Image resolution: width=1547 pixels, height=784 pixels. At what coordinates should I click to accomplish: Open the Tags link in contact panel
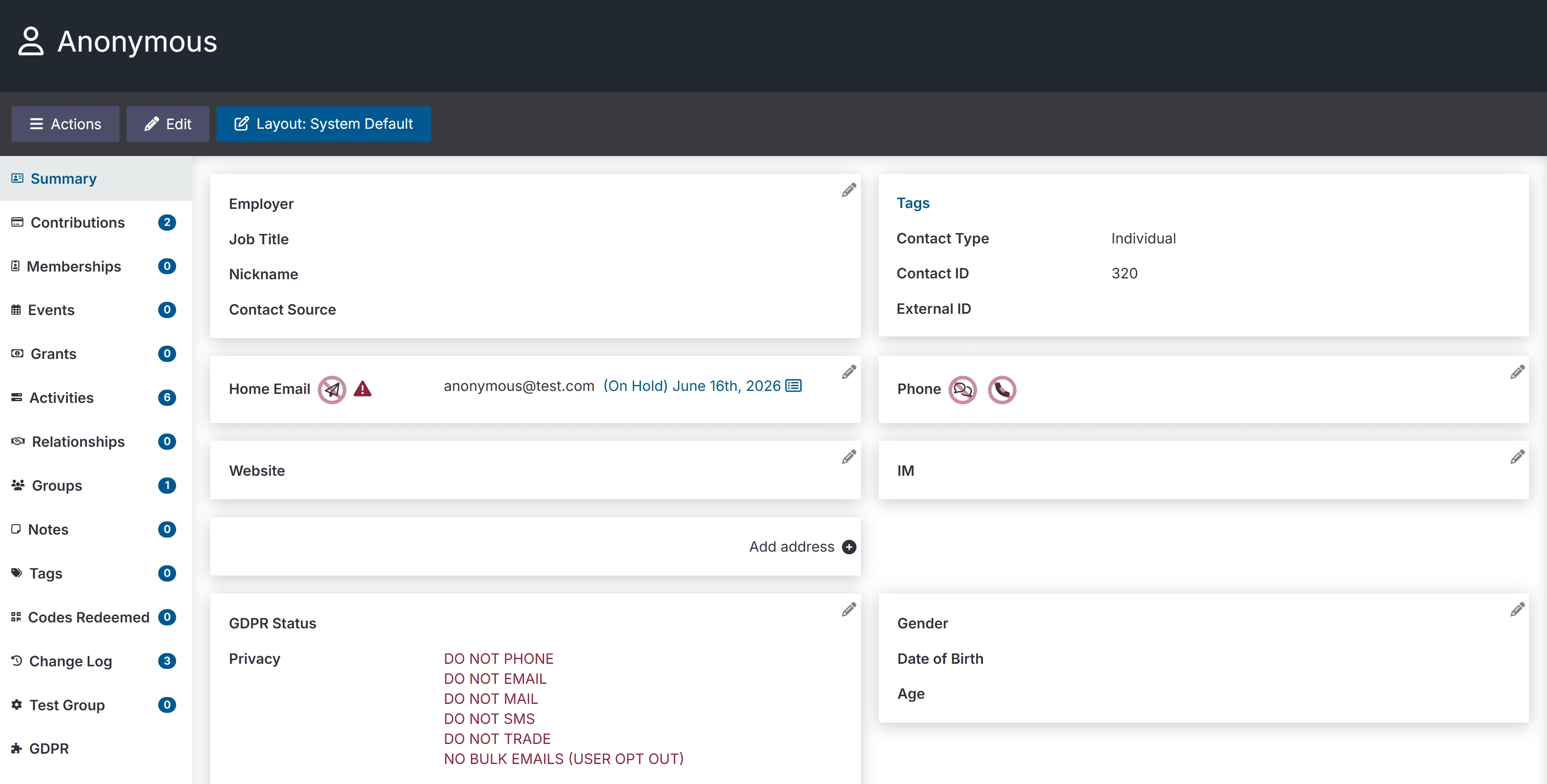point(913,203)
